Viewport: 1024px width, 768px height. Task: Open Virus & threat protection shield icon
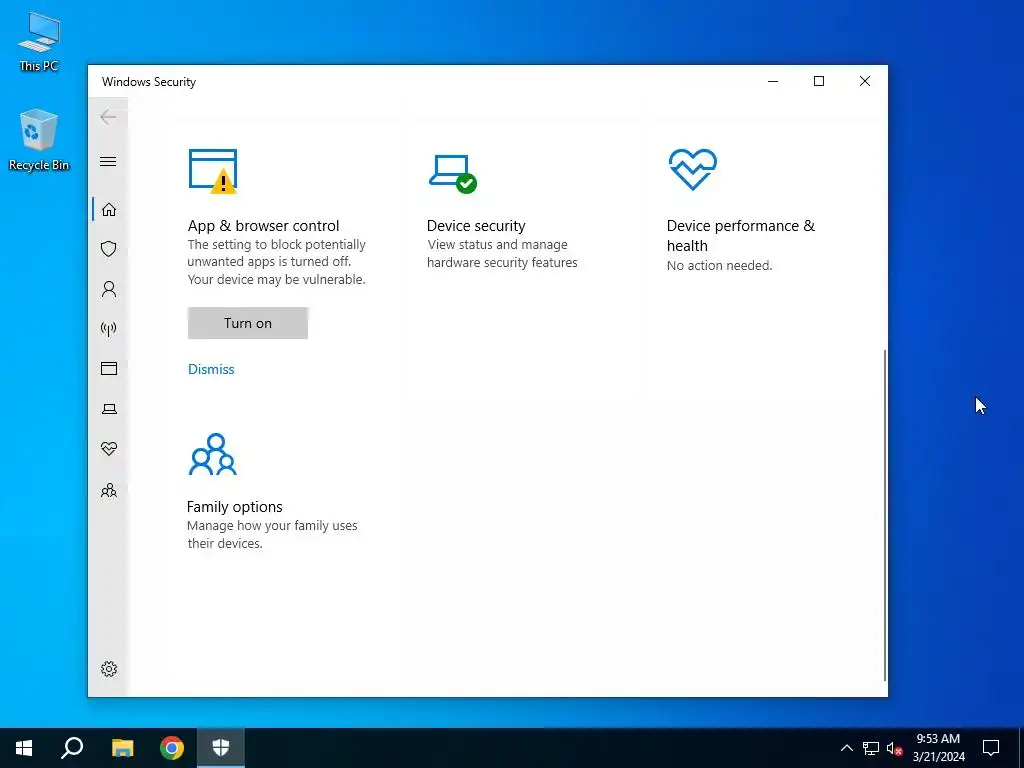pos(108,249)
